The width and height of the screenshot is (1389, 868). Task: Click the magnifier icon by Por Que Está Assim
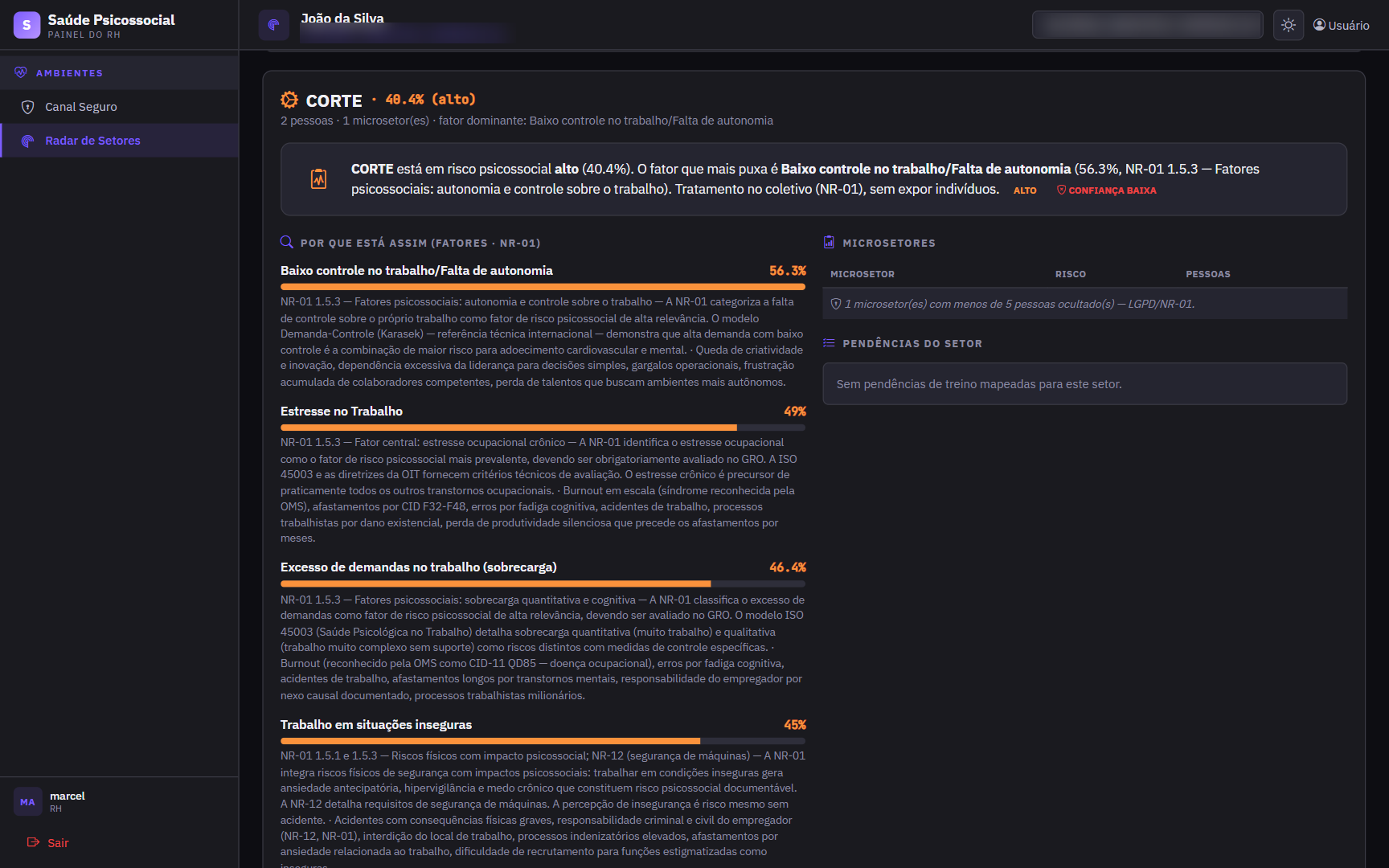[286, 242]
